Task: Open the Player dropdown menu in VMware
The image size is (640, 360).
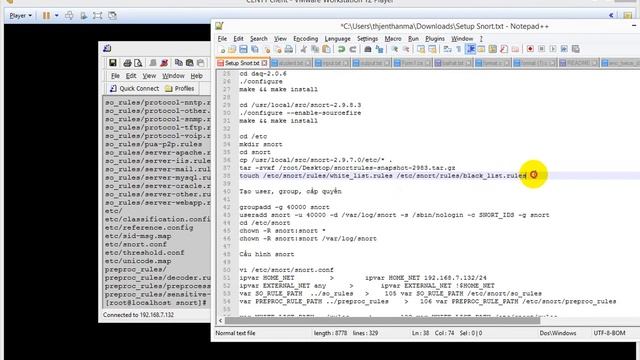Action: click(x=20, y=16)
